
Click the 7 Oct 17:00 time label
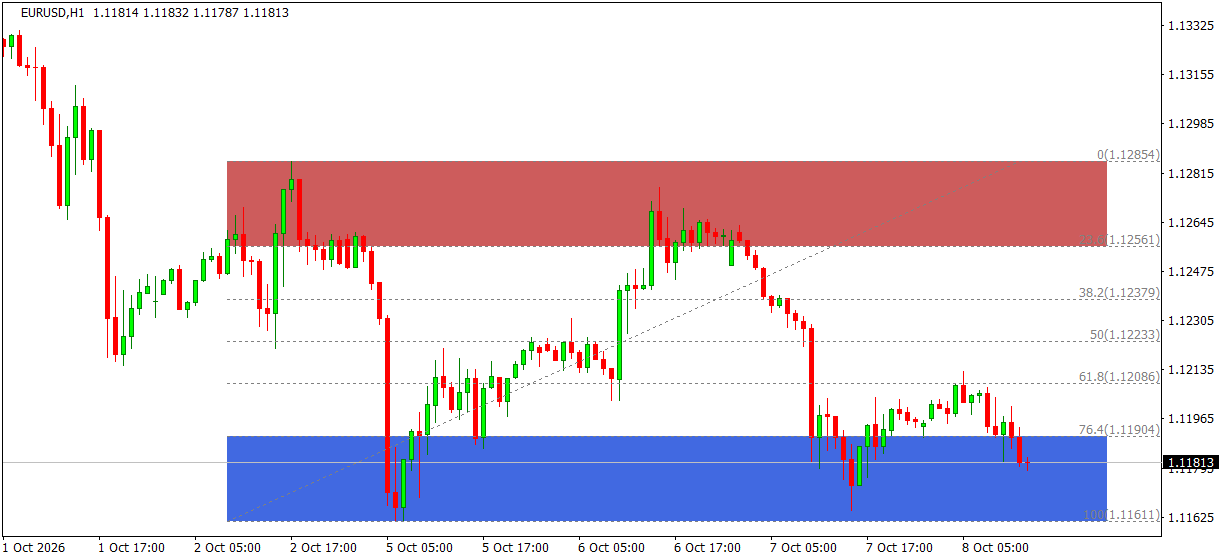[x=900, y=548]
